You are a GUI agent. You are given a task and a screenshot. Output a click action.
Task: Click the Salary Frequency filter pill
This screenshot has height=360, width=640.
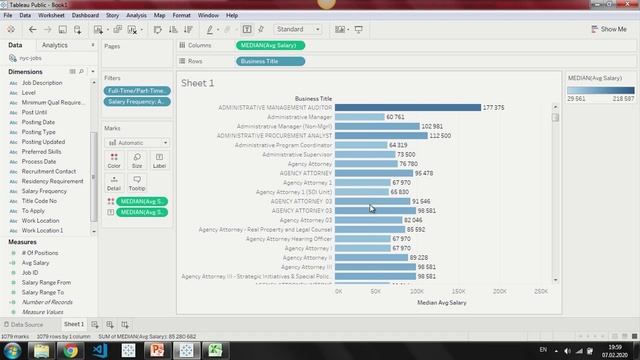[x=137, y=102]
